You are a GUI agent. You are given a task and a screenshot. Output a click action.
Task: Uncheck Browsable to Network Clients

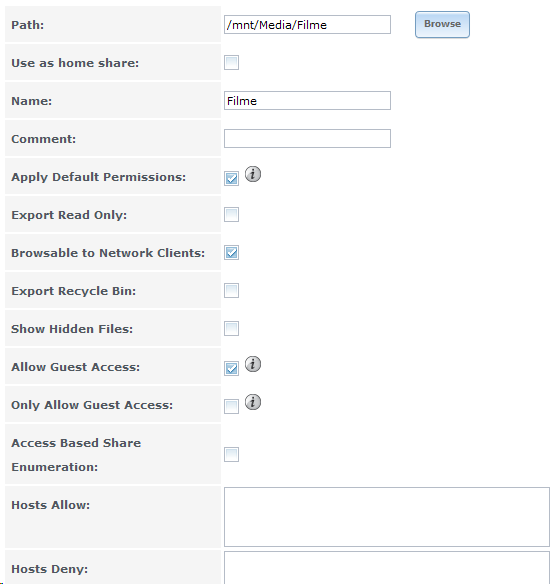[231, 253]
